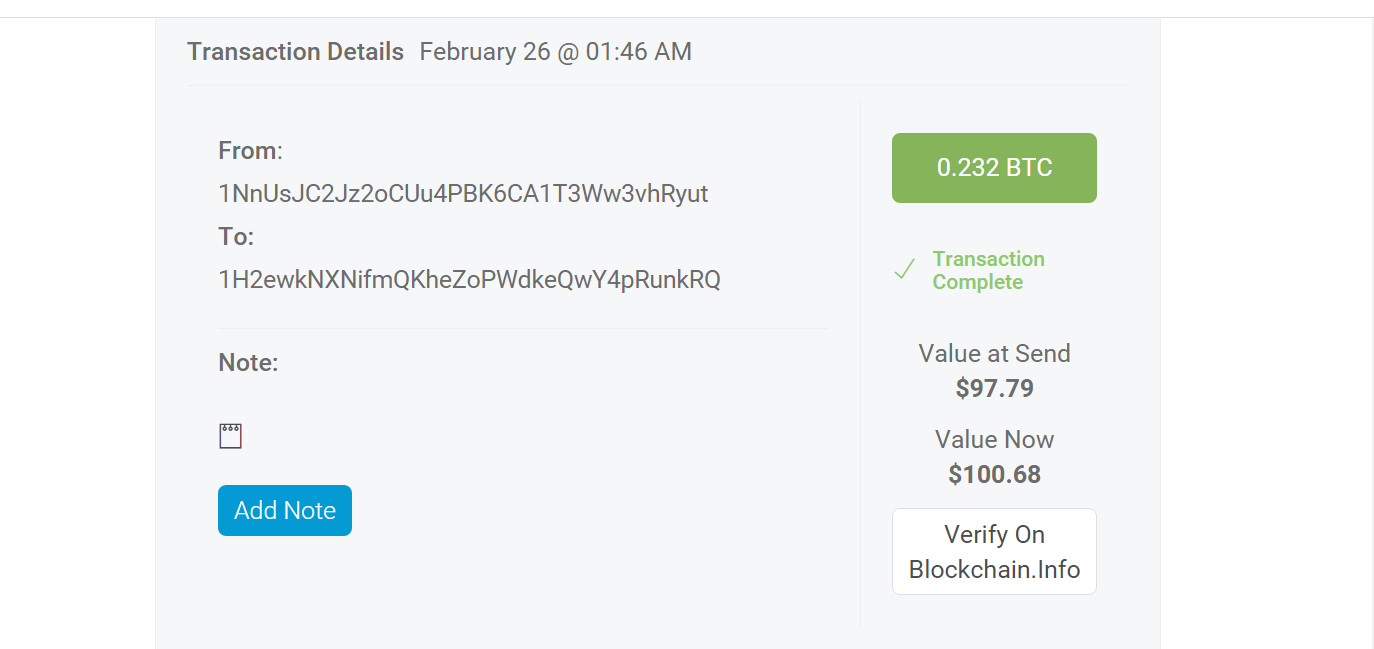Click the Transaction Details heading
Image resolution: width=1374 pixels, height=649 pixels.
295,52
